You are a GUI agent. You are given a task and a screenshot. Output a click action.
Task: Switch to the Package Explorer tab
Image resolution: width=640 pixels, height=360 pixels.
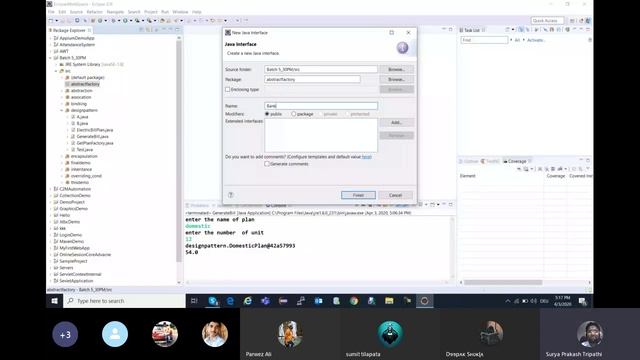pos(69,30)
